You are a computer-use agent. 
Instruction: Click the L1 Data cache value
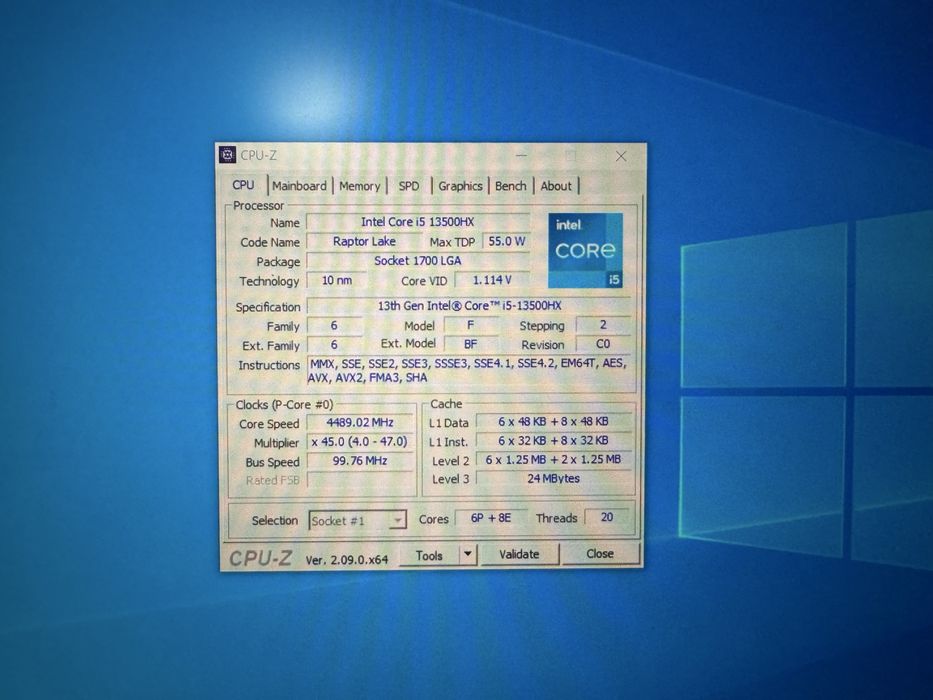[x=553, y=421]
